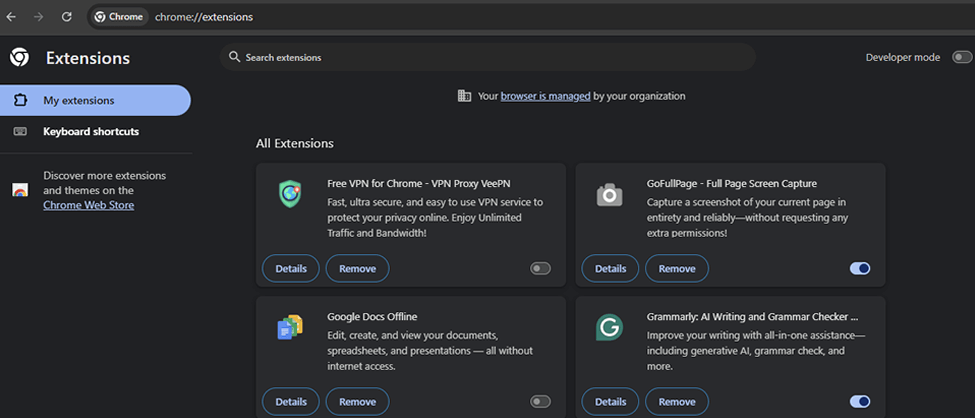Viewport: 975px width, 418px height.
Task: Click the 'Grammarly: AI Writing and Grammar Checker' title
Action: pos(752,317)
